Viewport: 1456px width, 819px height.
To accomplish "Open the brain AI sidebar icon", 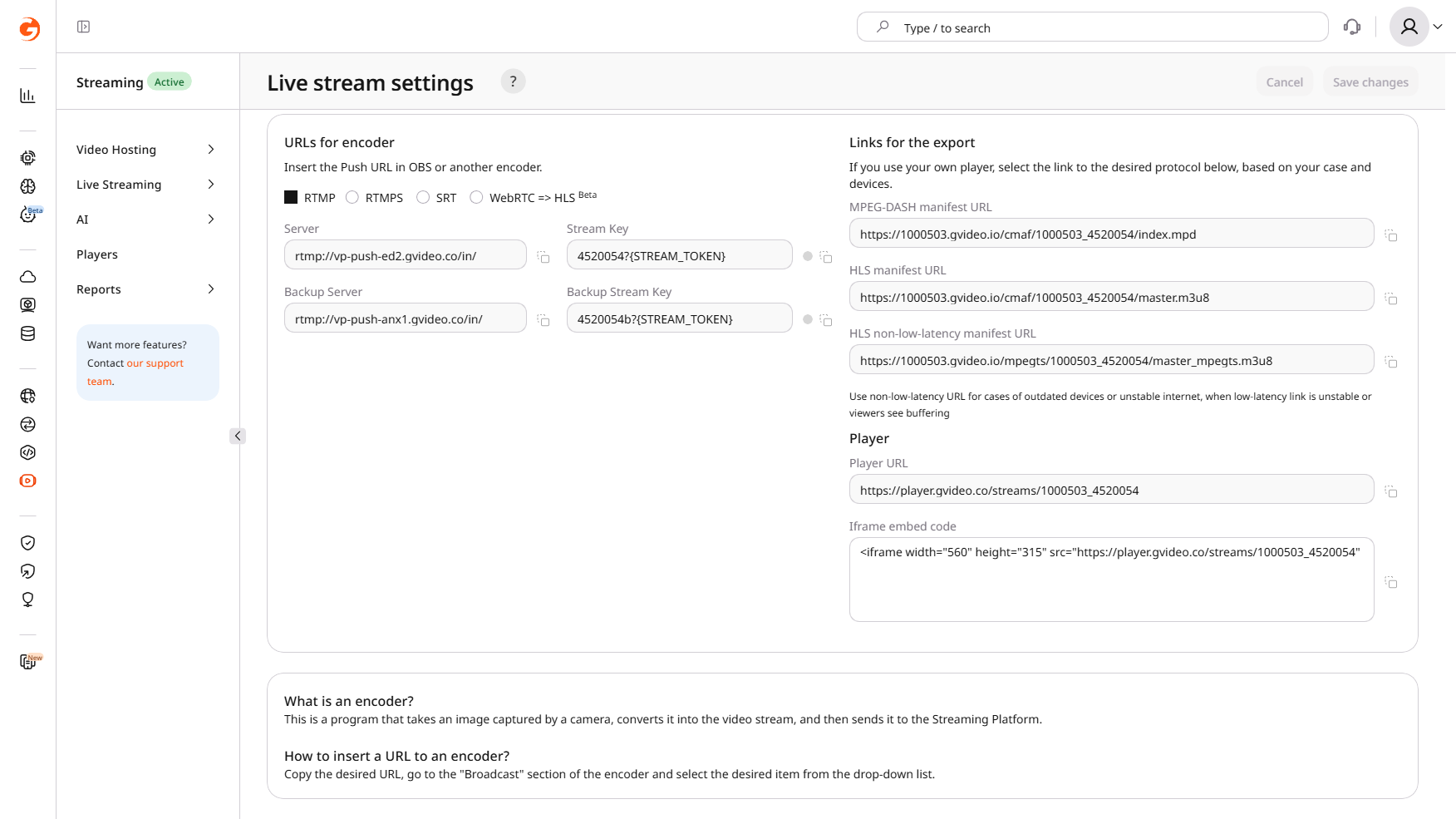I will point(27,186).
